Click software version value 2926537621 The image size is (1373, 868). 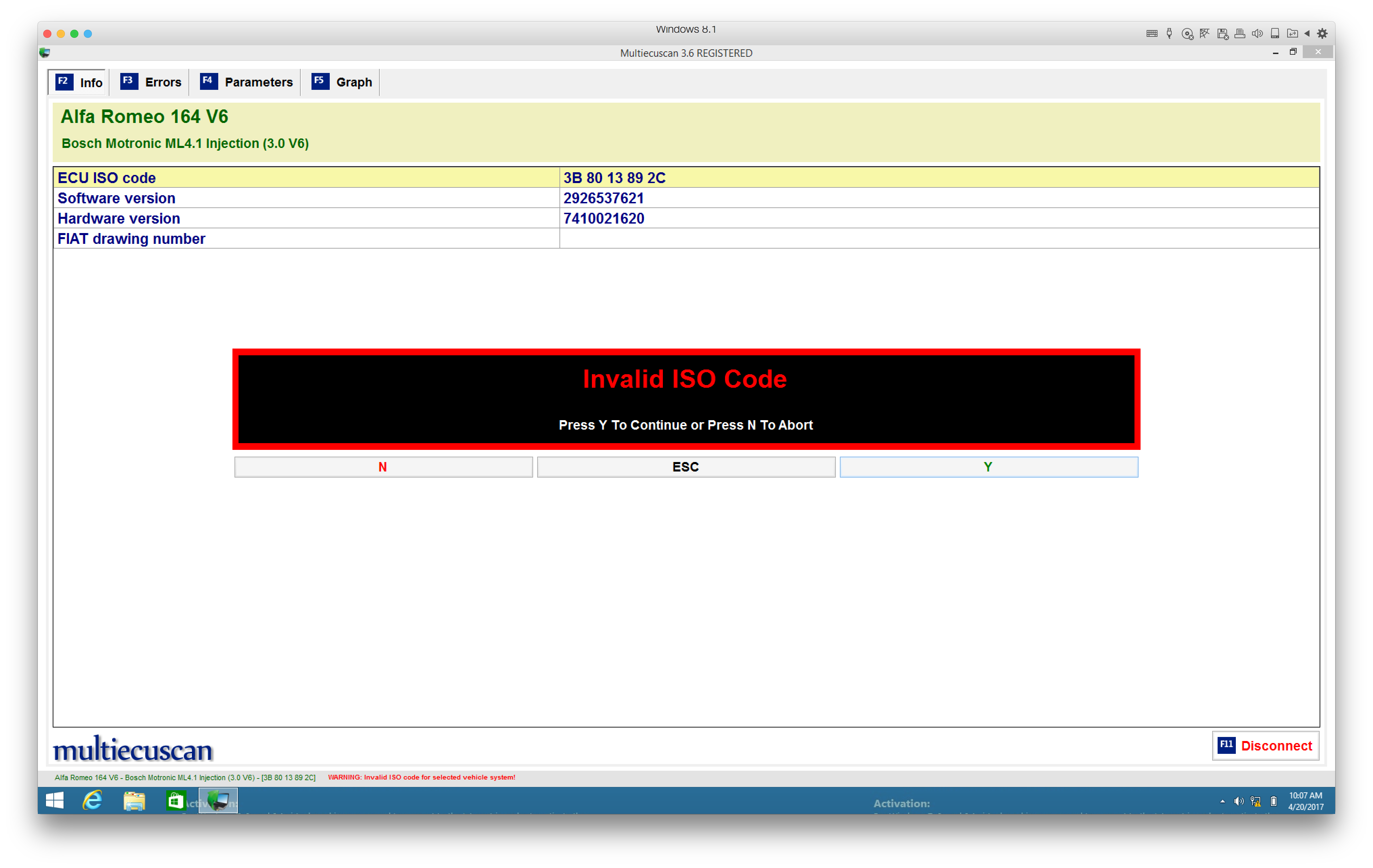coord(603,198)
